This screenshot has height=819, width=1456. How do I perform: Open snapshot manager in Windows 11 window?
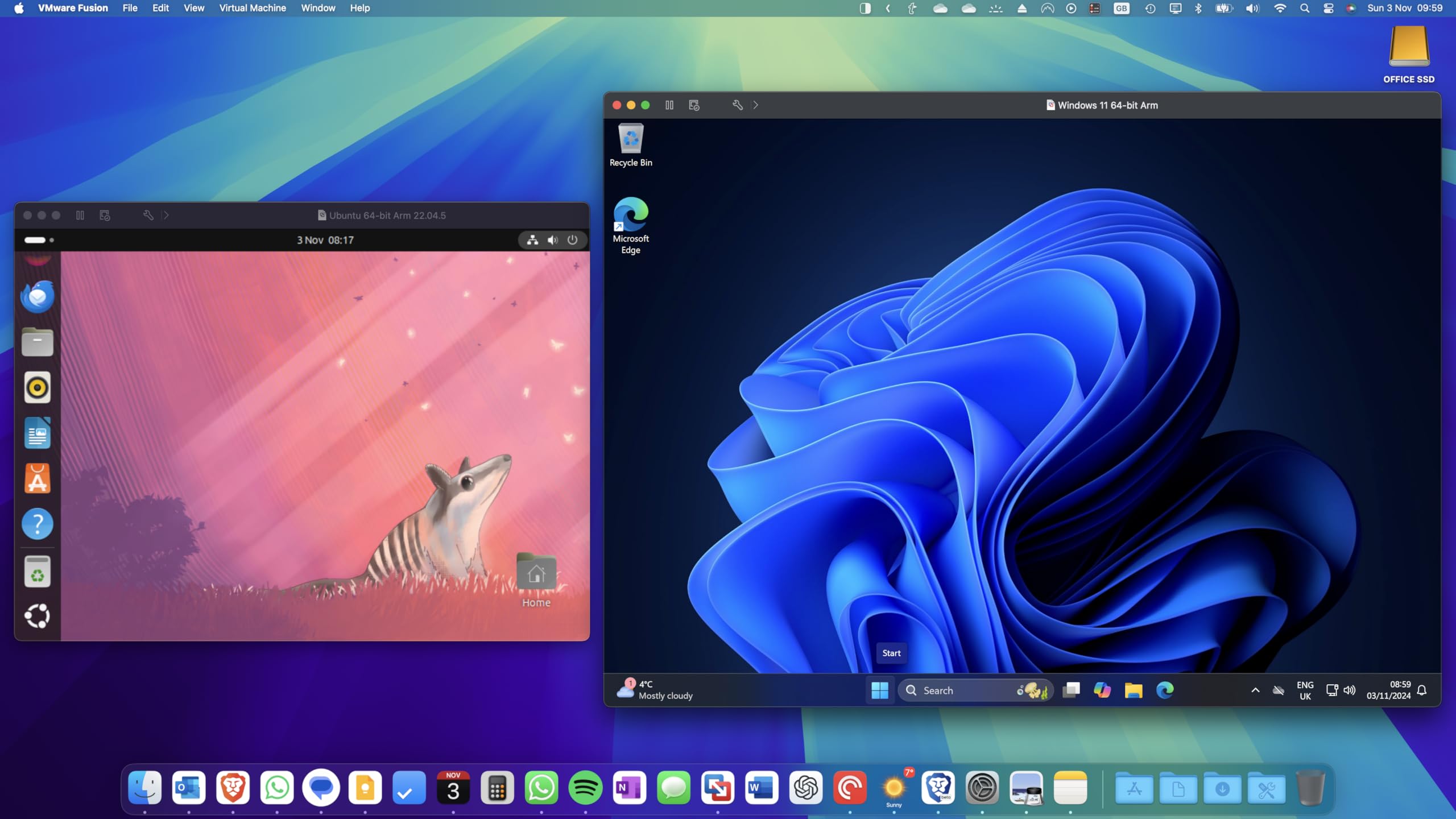[694, 105]
